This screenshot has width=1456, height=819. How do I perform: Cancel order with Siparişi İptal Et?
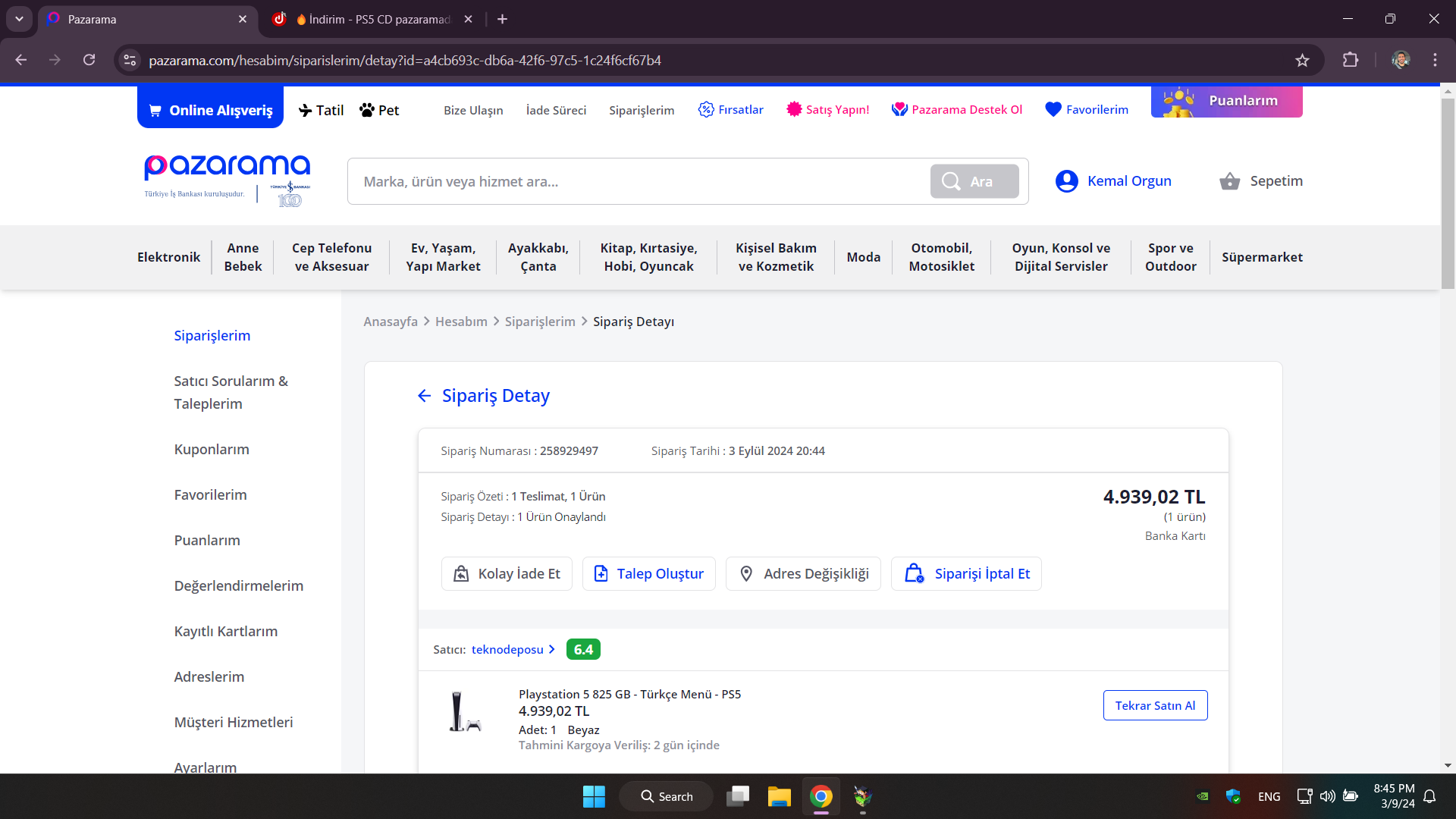(966, 574)
